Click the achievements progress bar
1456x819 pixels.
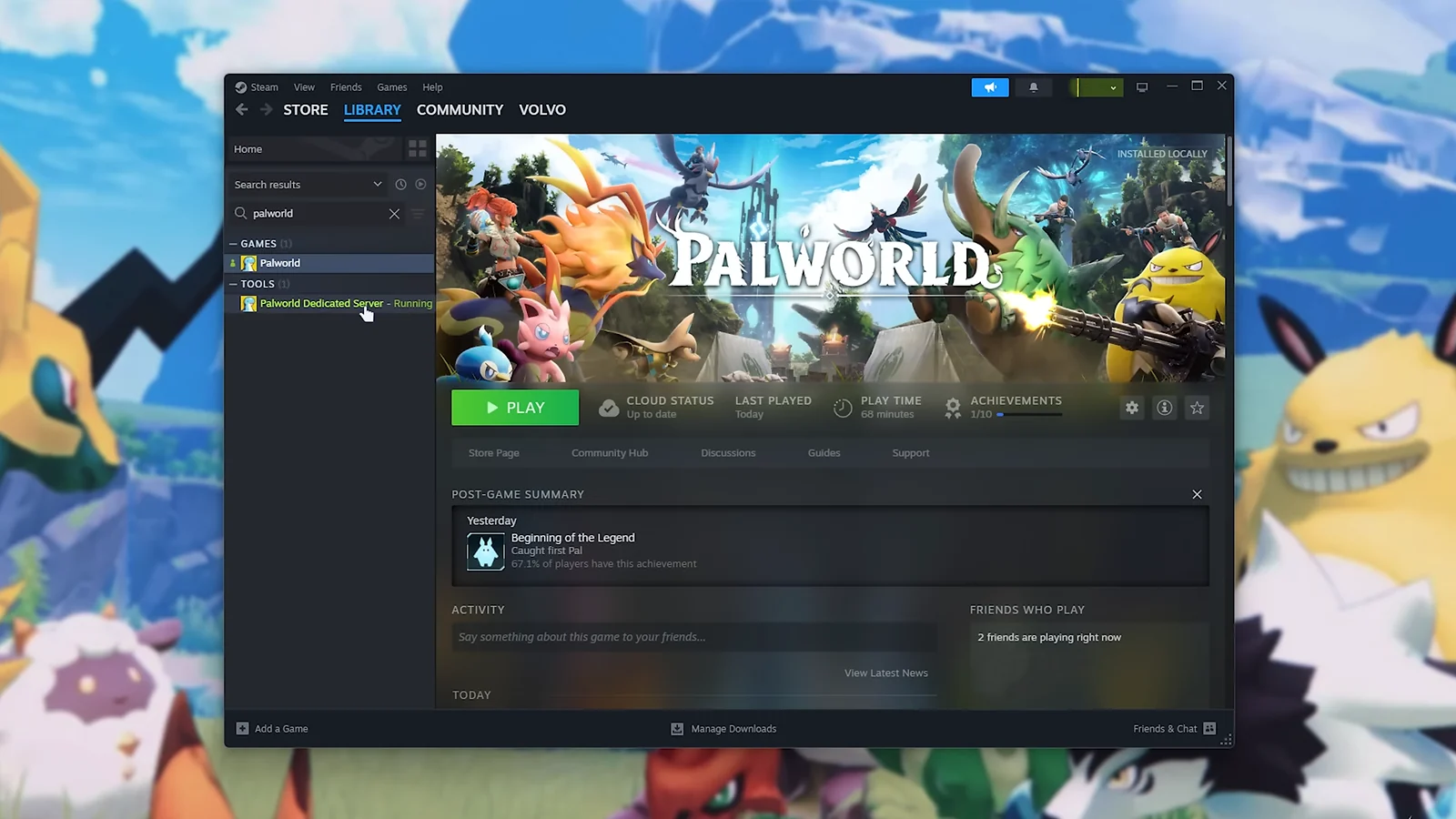[1028, 415]
